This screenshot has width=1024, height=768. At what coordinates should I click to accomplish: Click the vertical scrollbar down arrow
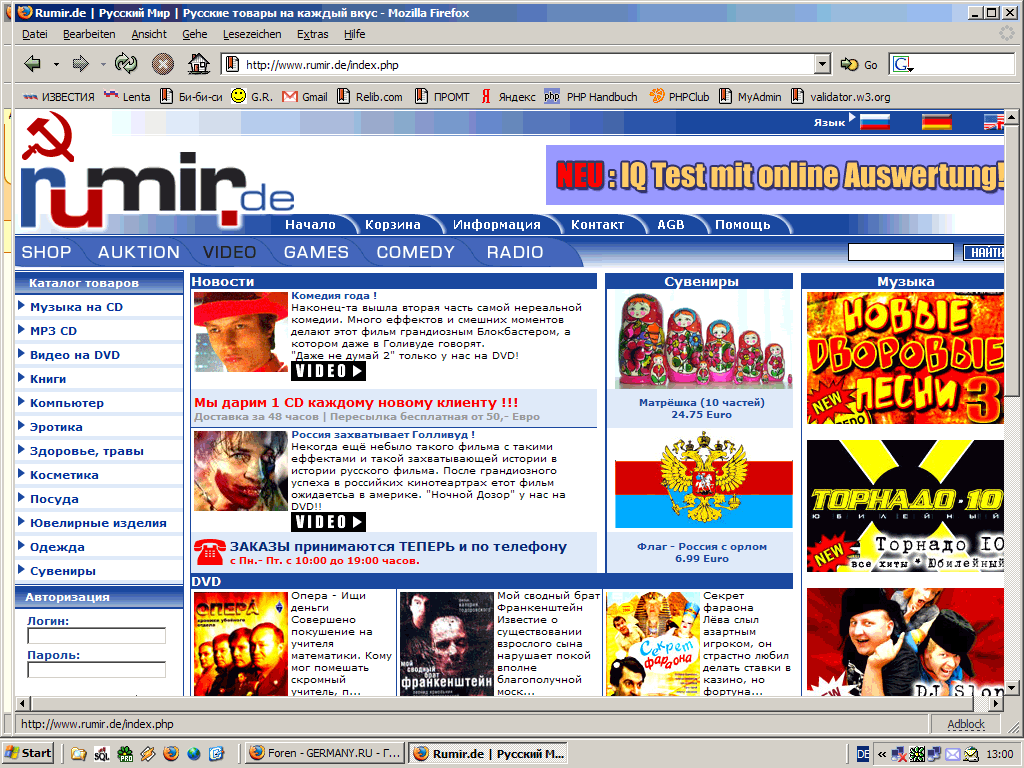[x=1012, y=688]
